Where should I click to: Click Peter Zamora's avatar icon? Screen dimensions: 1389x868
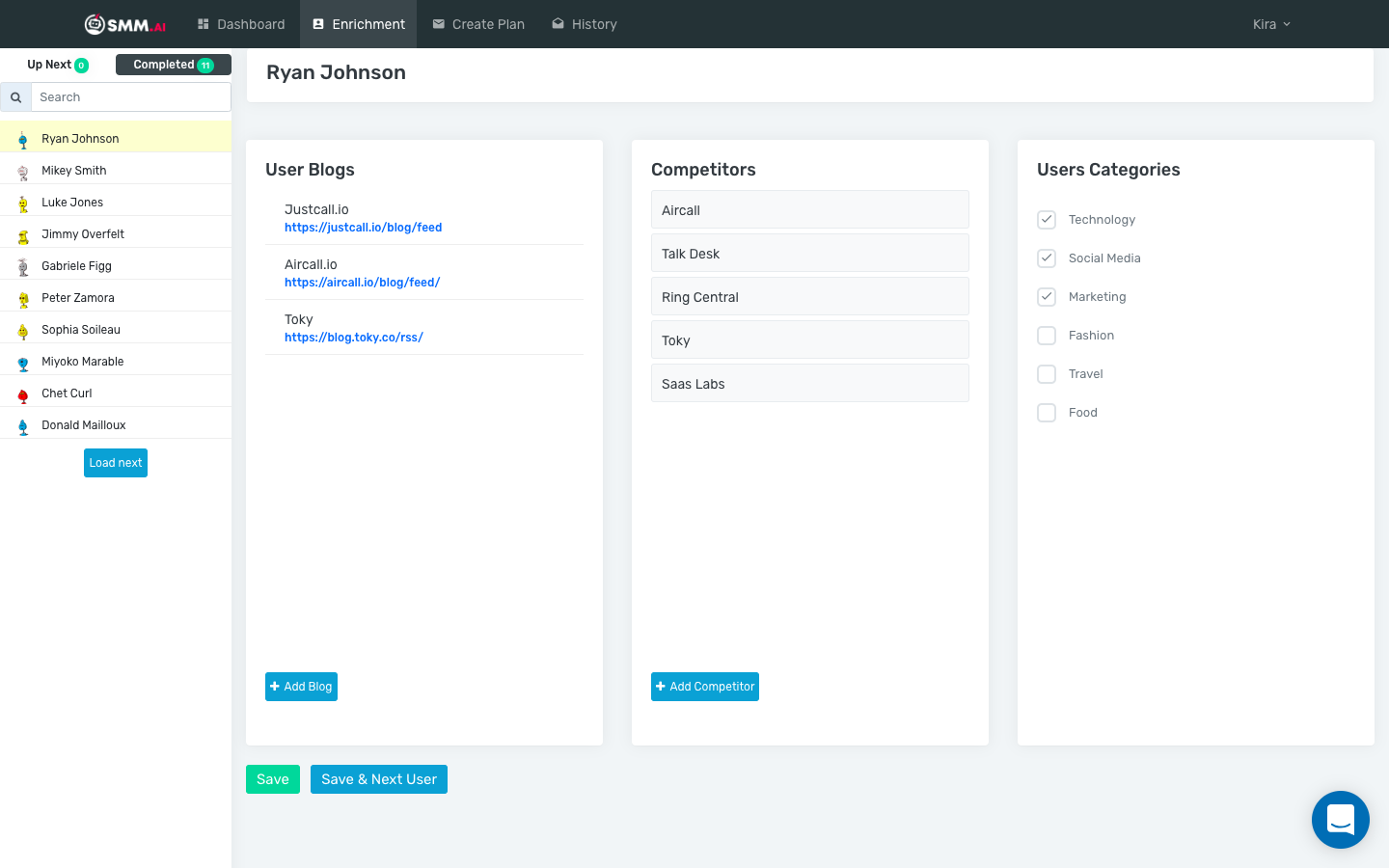click(x=23, y=299)
